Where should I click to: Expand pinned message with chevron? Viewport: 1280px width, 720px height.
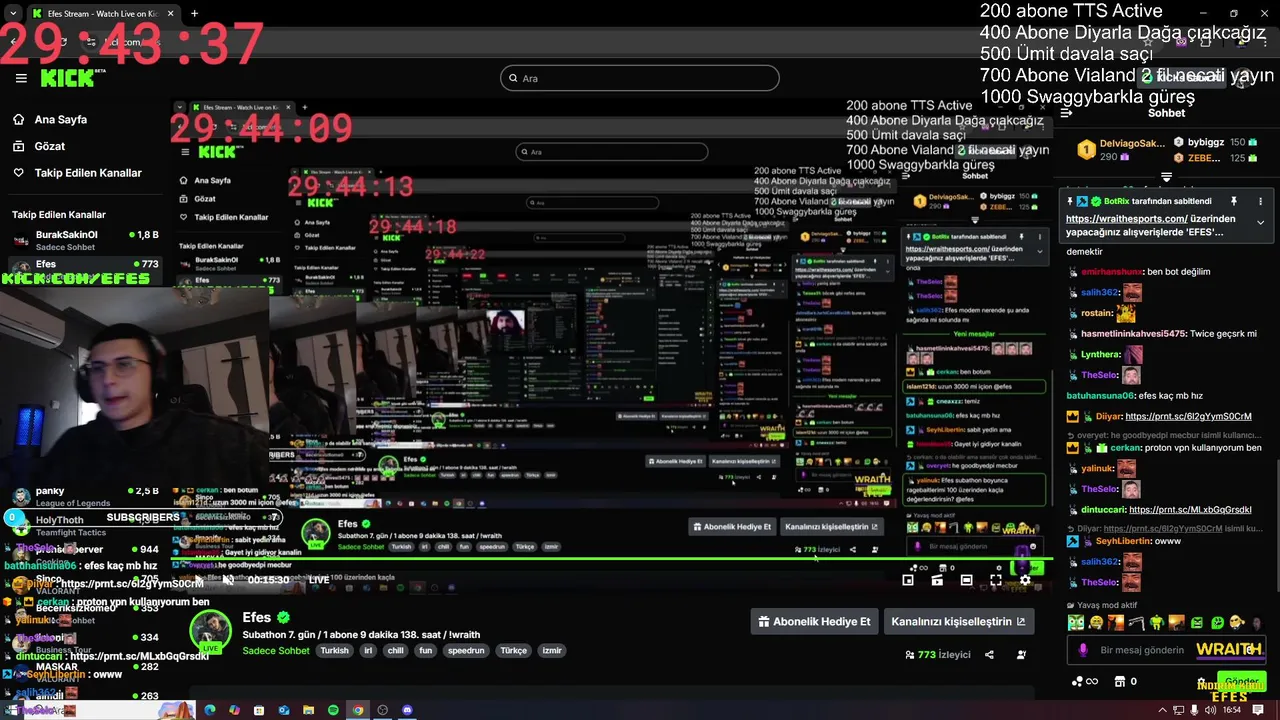1260,222
